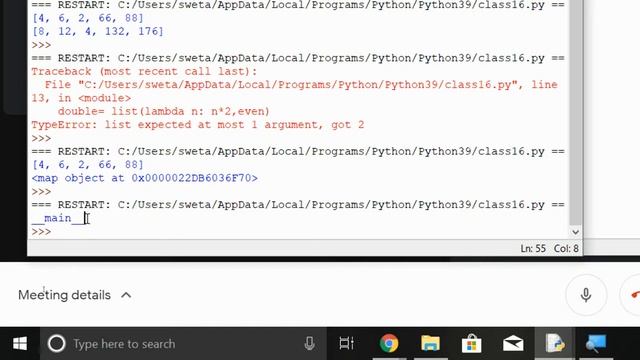Viewport: 640px width, 360px height.
Task: Click the [4, 6, 2, 66, 88] line above map object
Action: (88, 164)
